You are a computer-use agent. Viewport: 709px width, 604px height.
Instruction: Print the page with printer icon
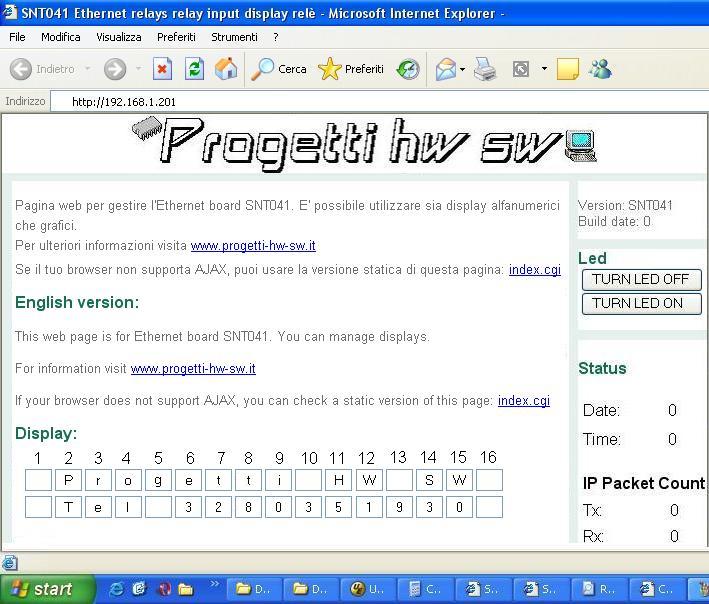coord(485,69)
